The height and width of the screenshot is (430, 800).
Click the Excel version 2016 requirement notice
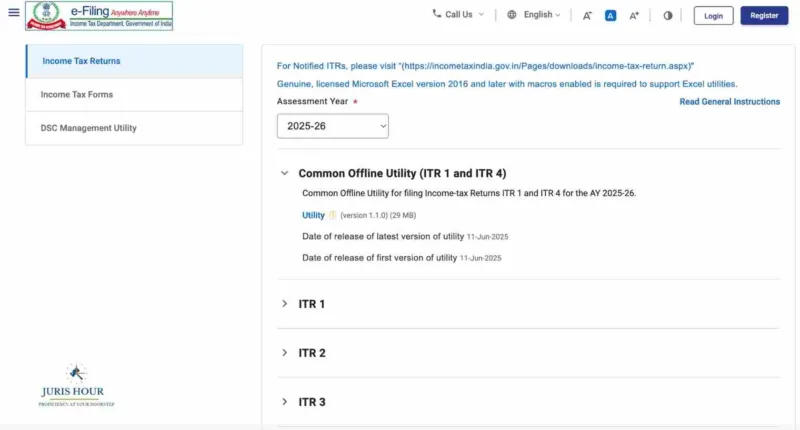507,84
